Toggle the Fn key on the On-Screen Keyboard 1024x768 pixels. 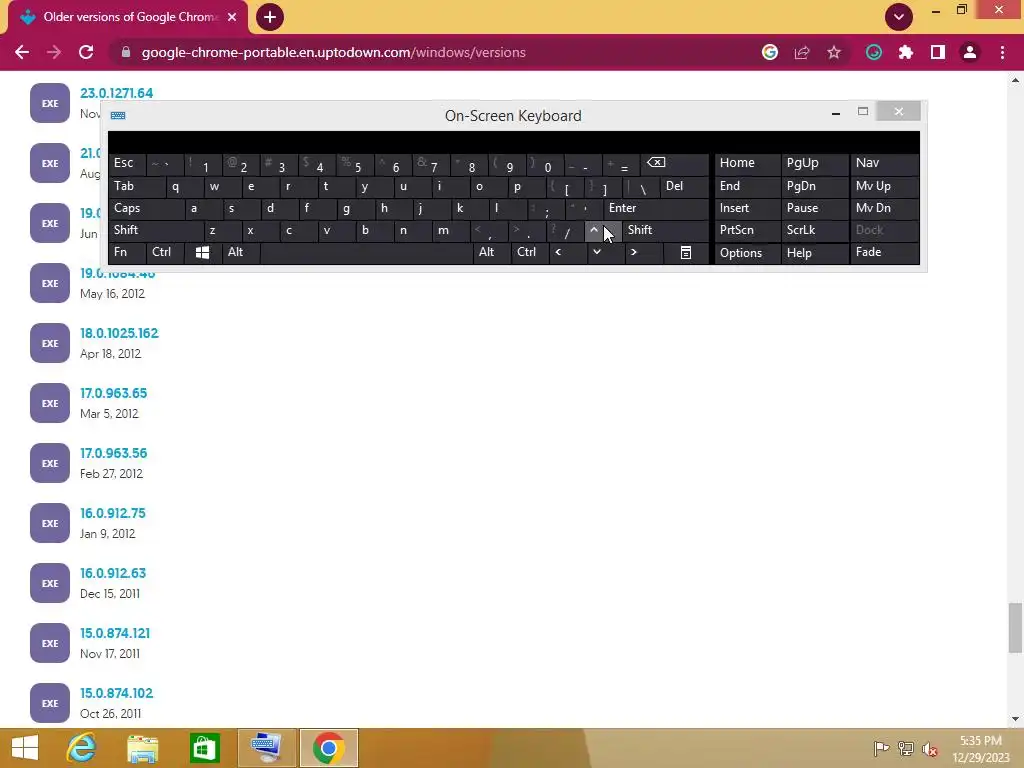point(127,253)
